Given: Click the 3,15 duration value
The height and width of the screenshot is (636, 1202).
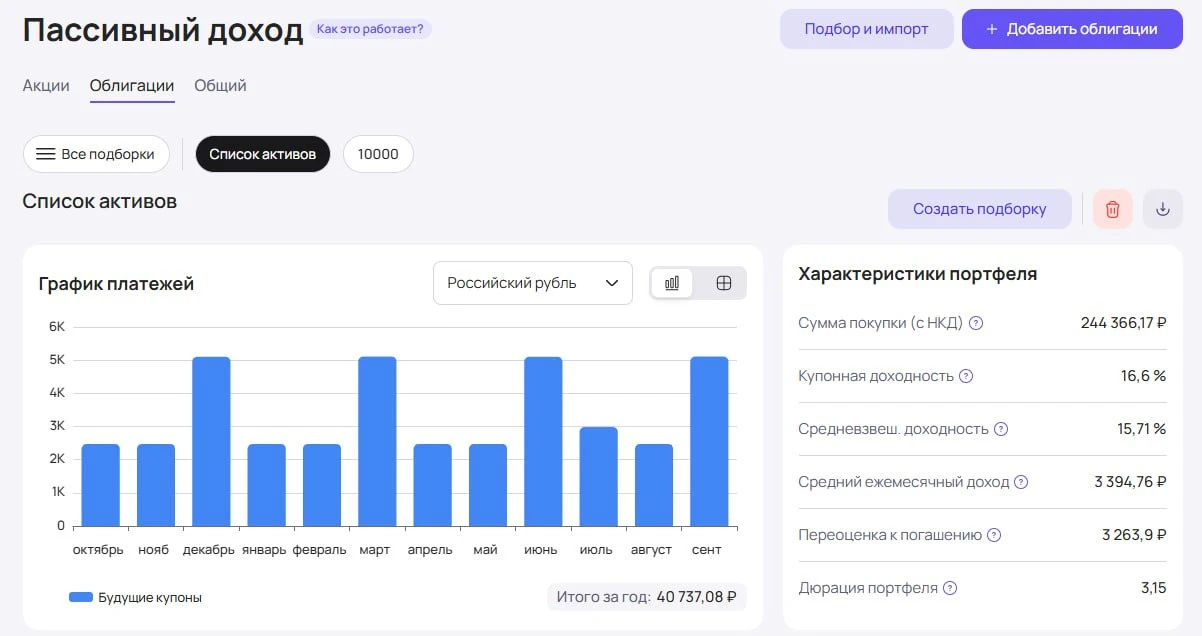Looking at the screenshot, I should [1153, 588].
